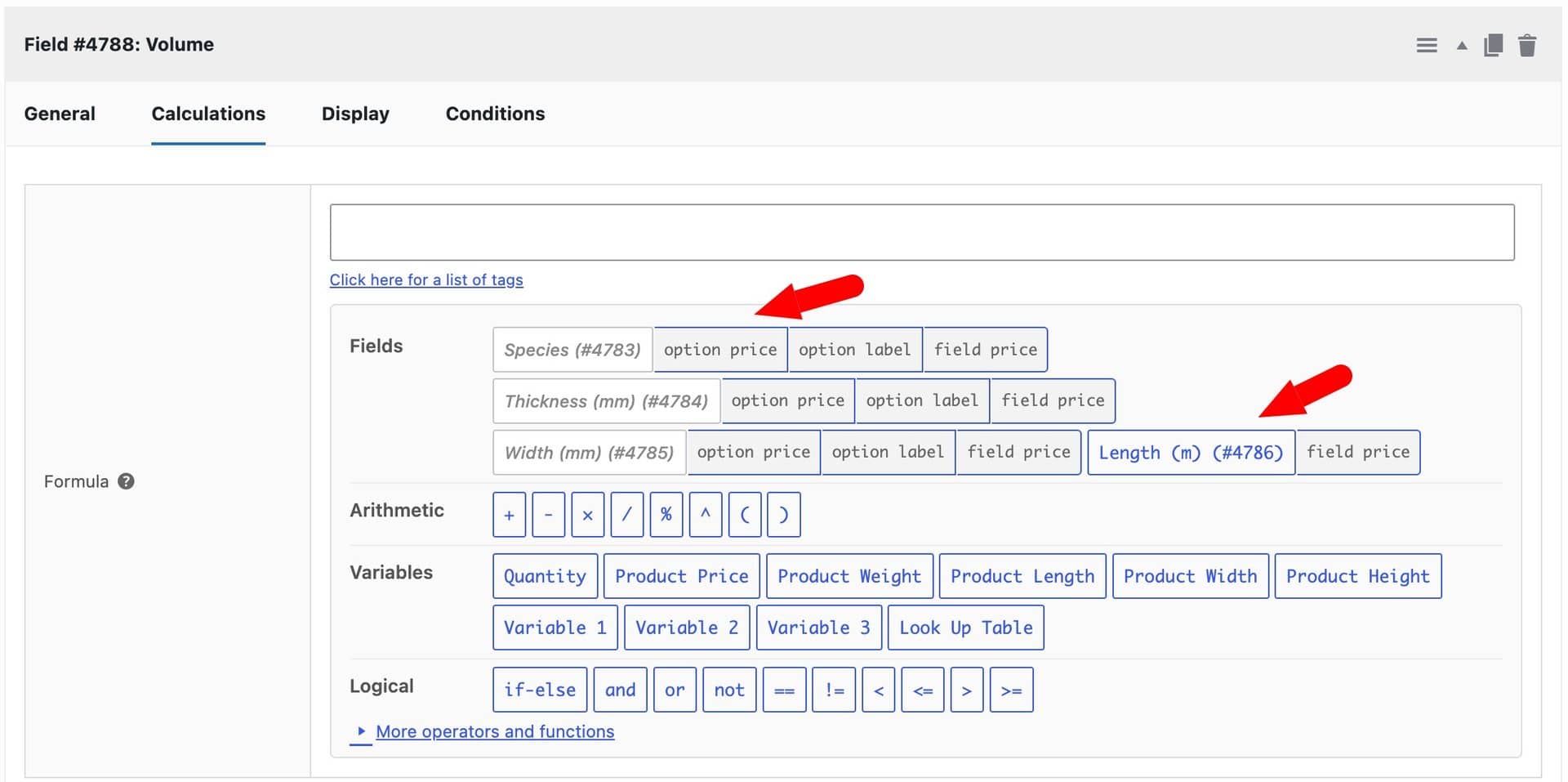Insert Width option price tag
The width and height of the screenshot is (1568, 782).
pos(754,452)
